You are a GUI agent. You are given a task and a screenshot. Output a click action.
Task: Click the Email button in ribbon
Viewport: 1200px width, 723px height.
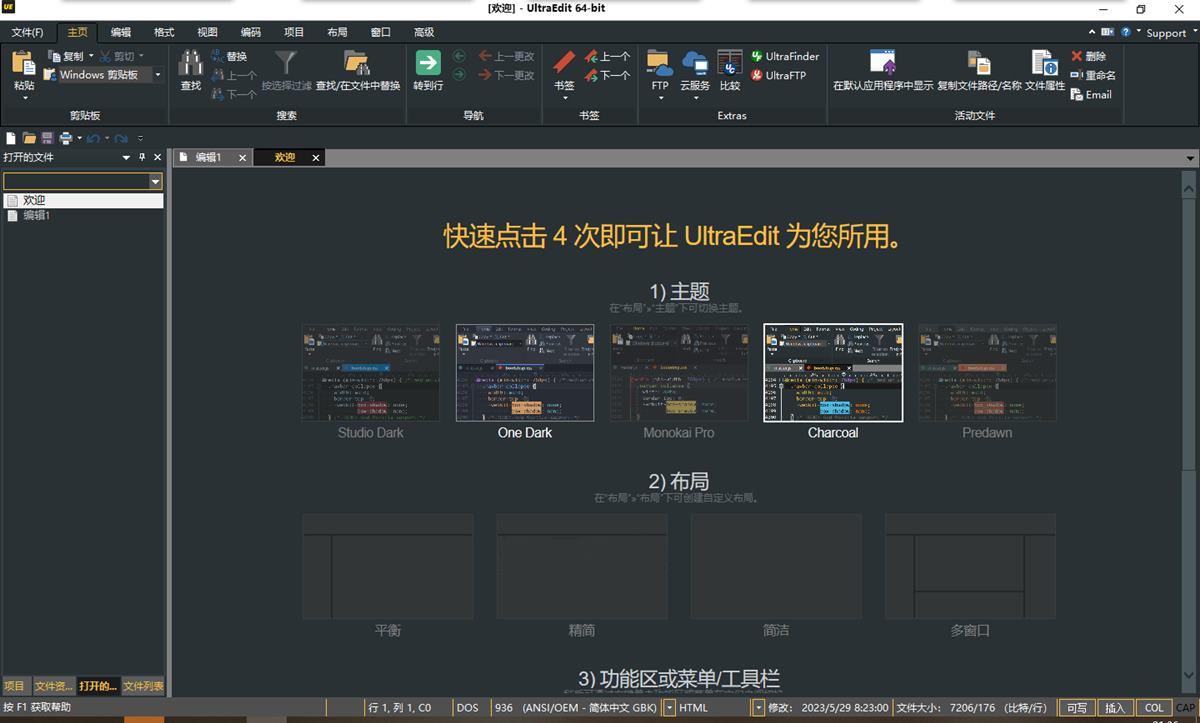point(1091,95)
